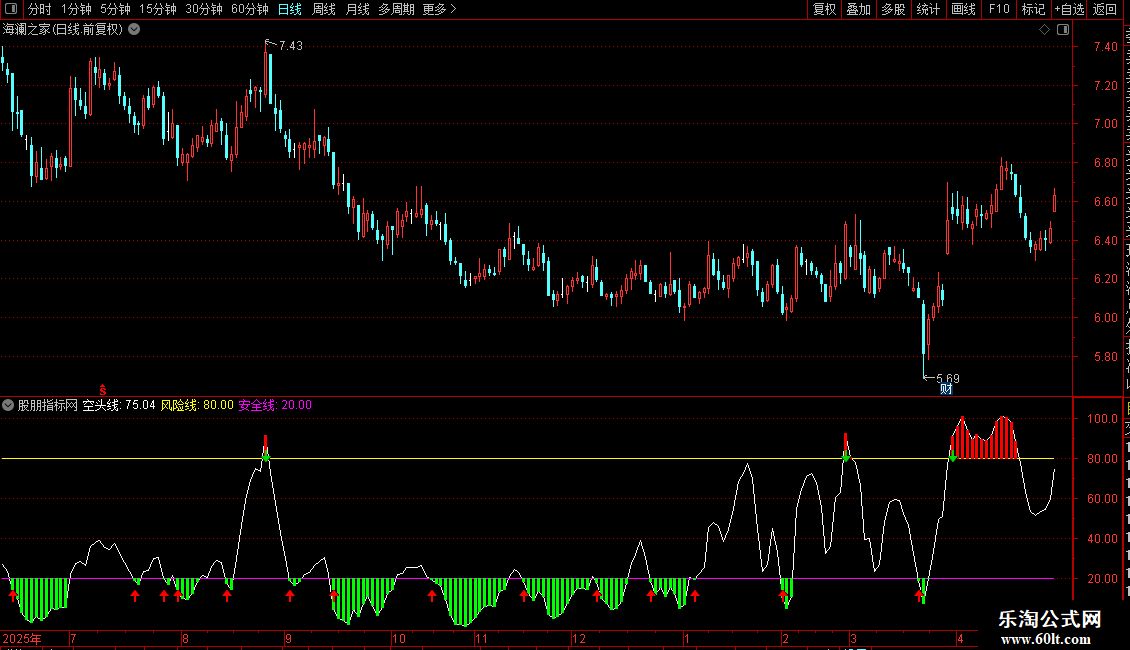The image size is (1130, 650).
Task: Click the 空头线: 75.04 value
Action: click(x=119, y=405)
